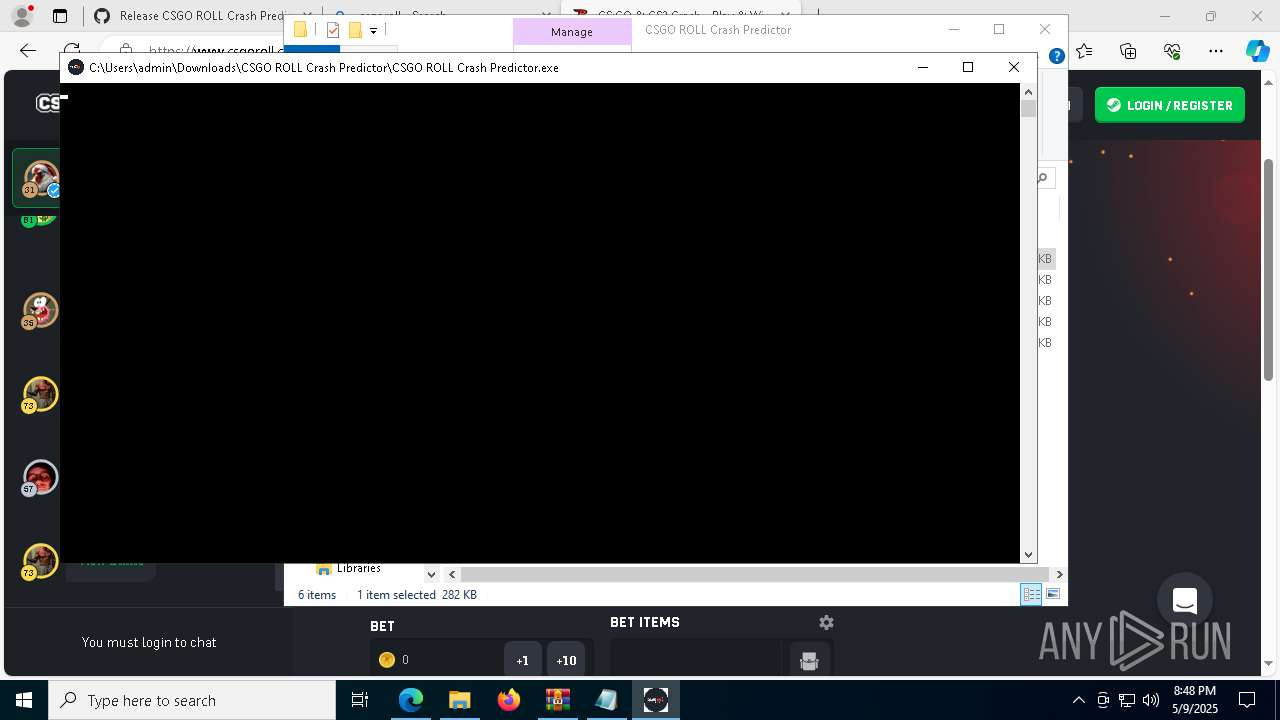Click LOGIN / REGISTER button
1280x720 pixels.
[x=1170, y=105]
